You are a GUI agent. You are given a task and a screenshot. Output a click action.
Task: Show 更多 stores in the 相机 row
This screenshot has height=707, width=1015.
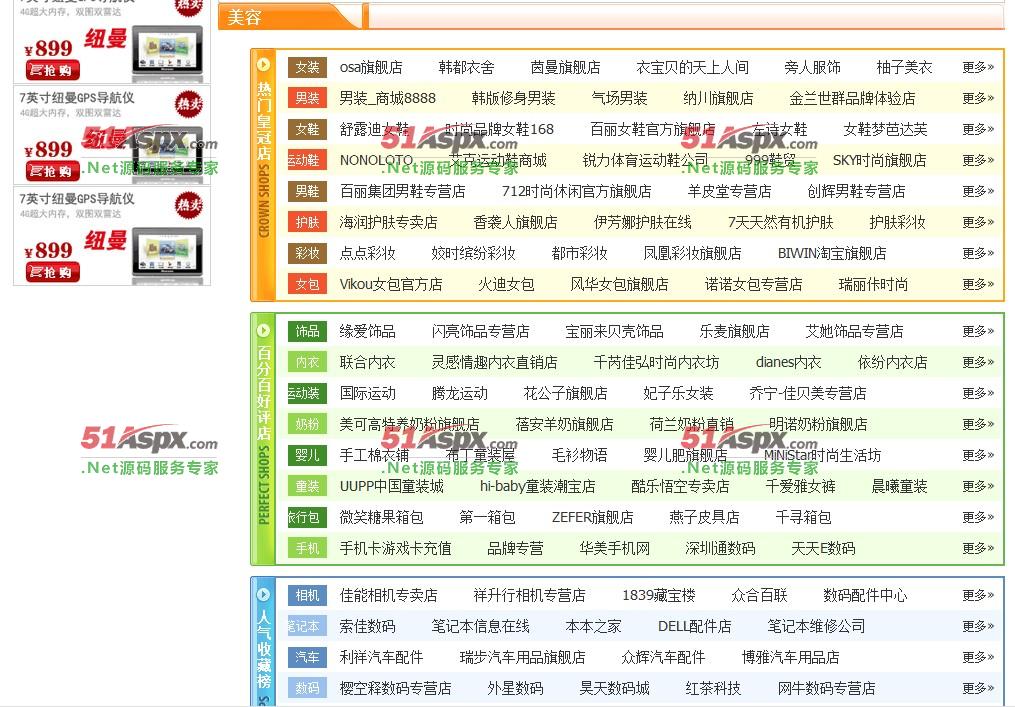click(x=977, y=596)
